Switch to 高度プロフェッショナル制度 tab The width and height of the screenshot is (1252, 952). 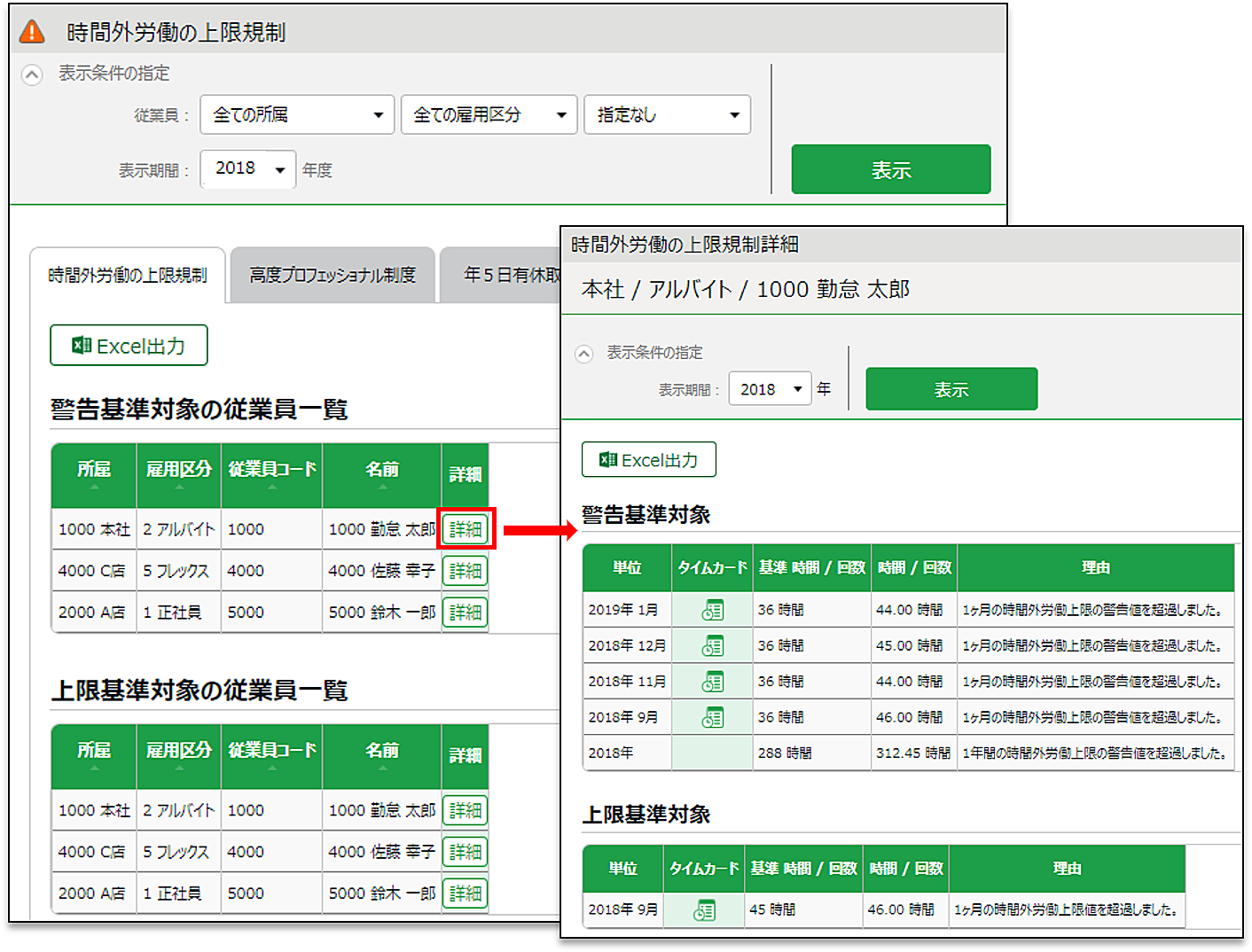click(333, 276)
